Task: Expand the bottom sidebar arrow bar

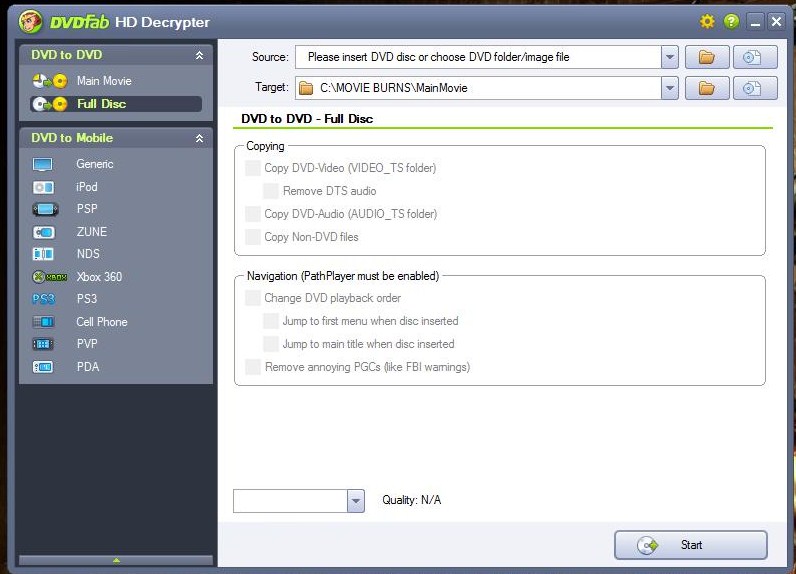Action: click(x=116, y=560)
